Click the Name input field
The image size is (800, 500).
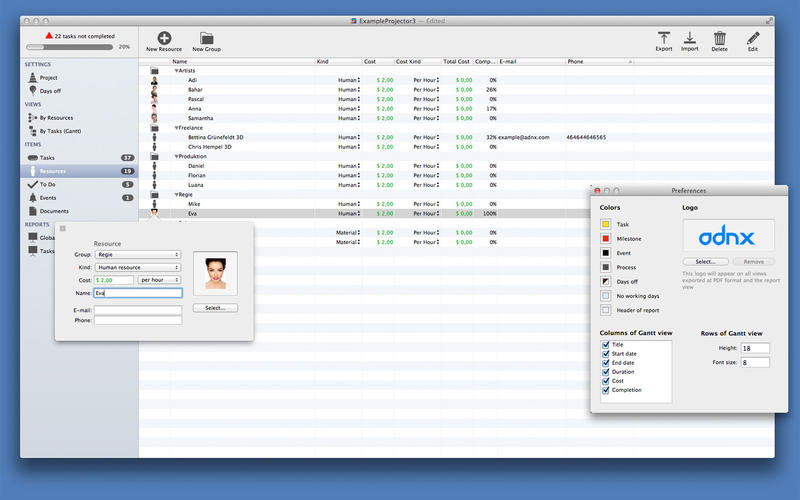coord(138,293)
